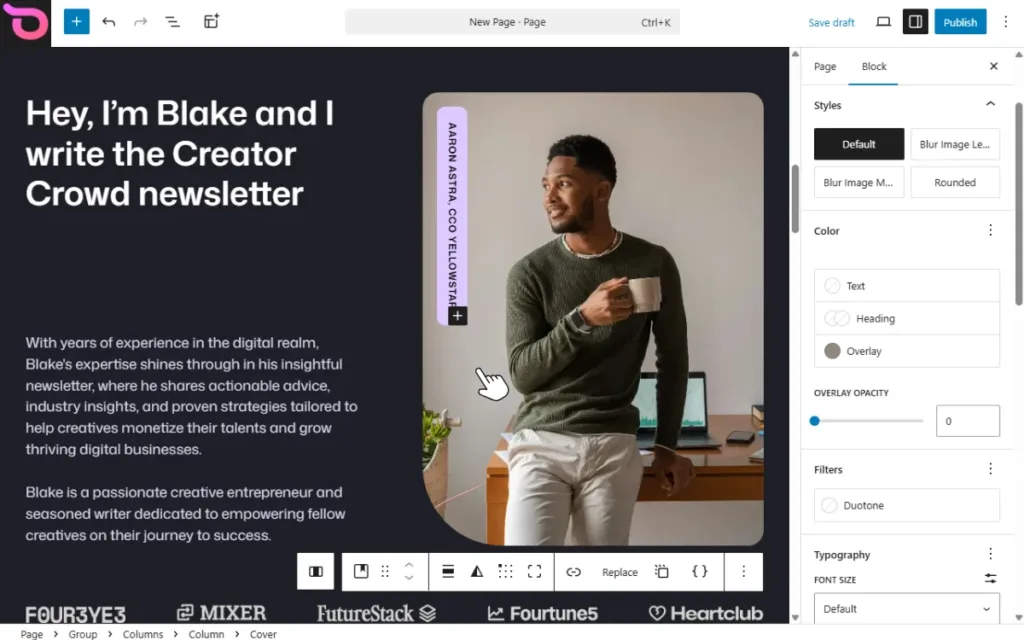The image size is (1024, 640).
Task: Switch to the Page tab
Action: click(x=825, y=67)
